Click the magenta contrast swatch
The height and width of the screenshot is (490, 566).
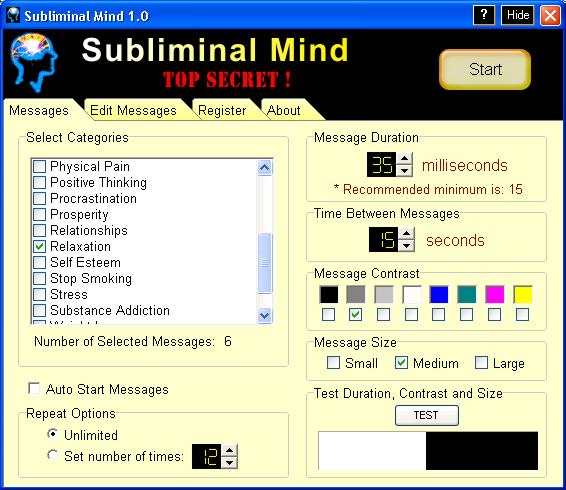pos(495,294)
